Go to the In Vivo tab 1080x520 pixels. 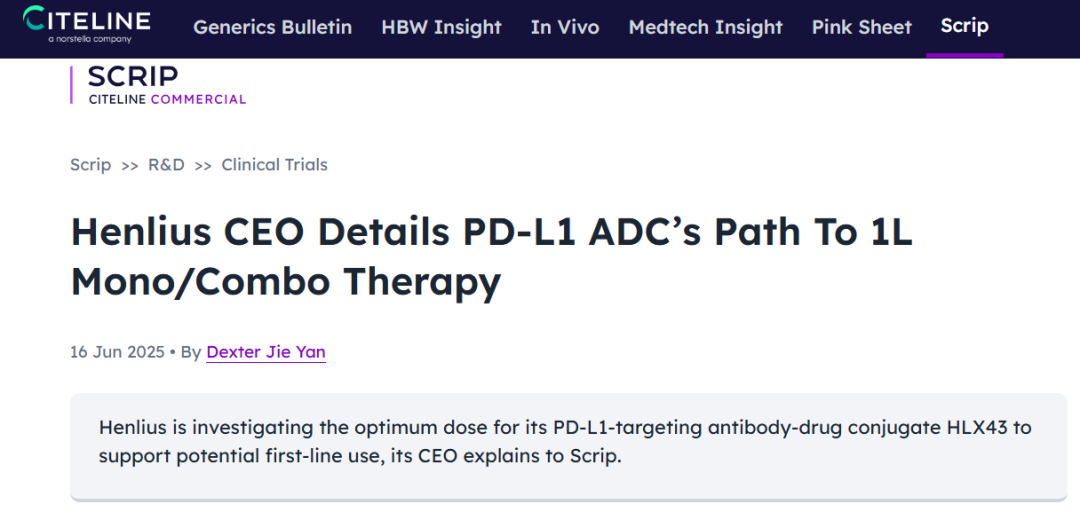565,27
